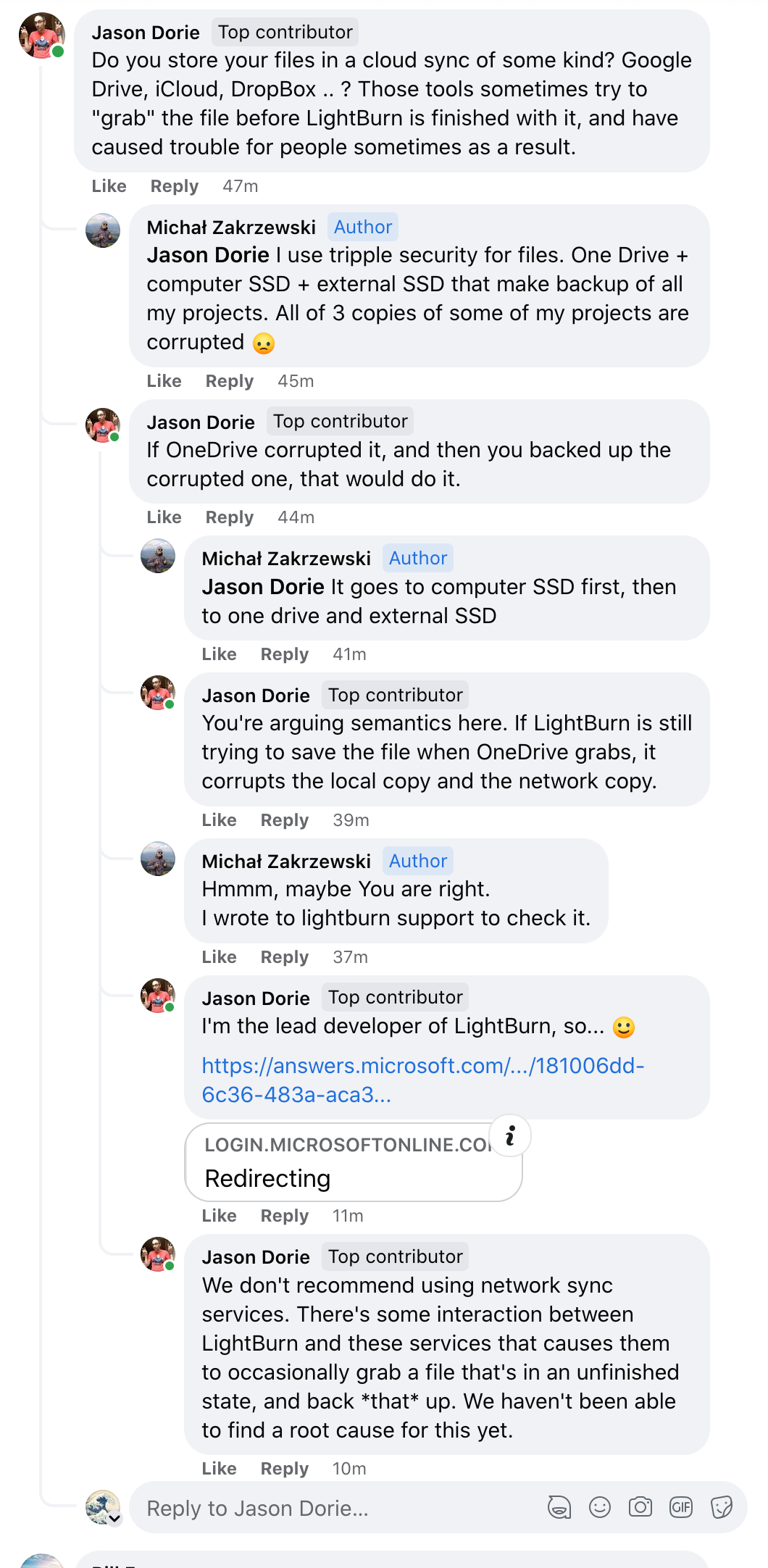Open the avatar sticker picker in reply box
The height and width of the screenshot is (1568, 768).
pyautogui.click(x=559, y=1507)
